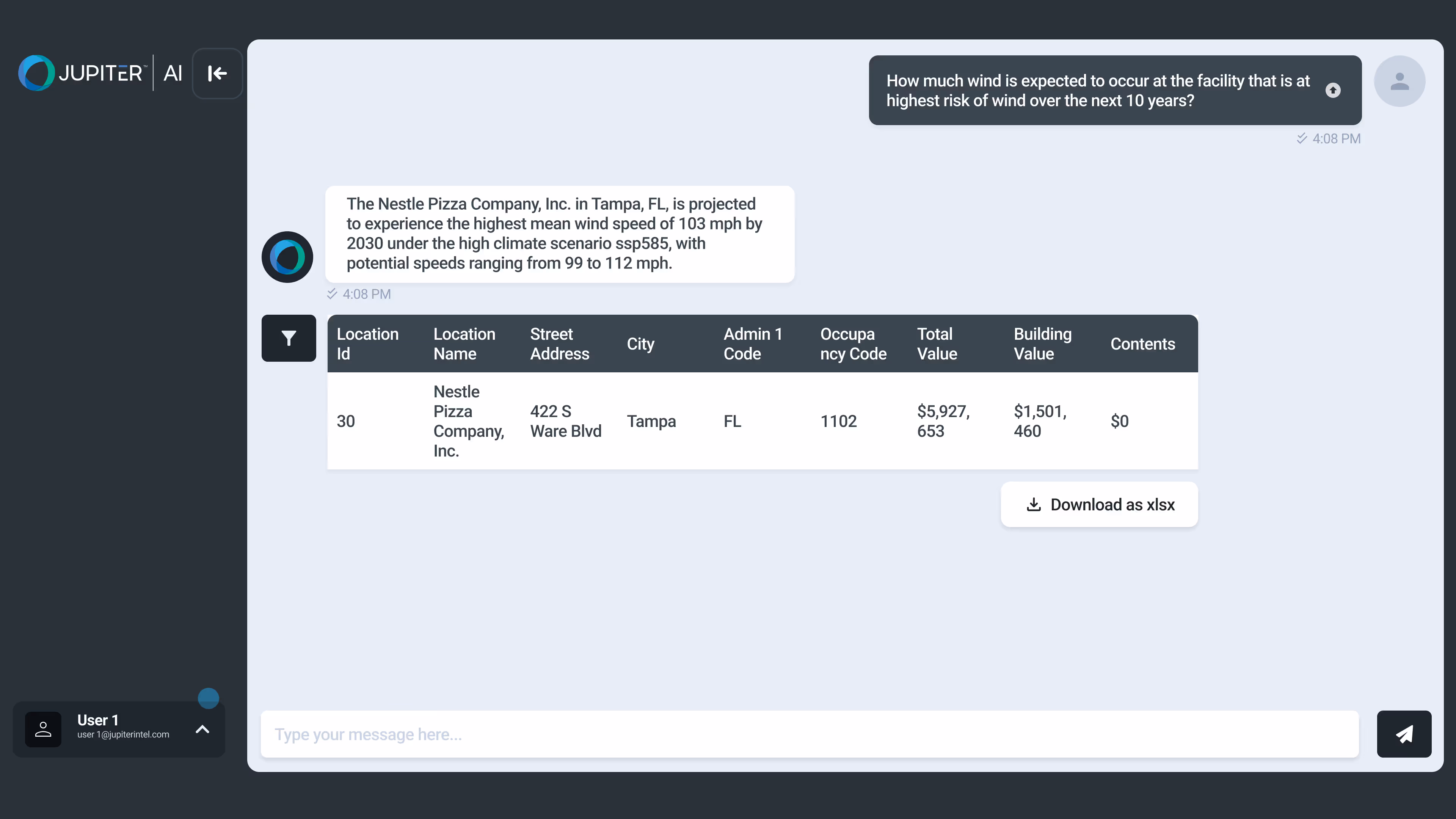Click the message input field

[x=809, y=734]
